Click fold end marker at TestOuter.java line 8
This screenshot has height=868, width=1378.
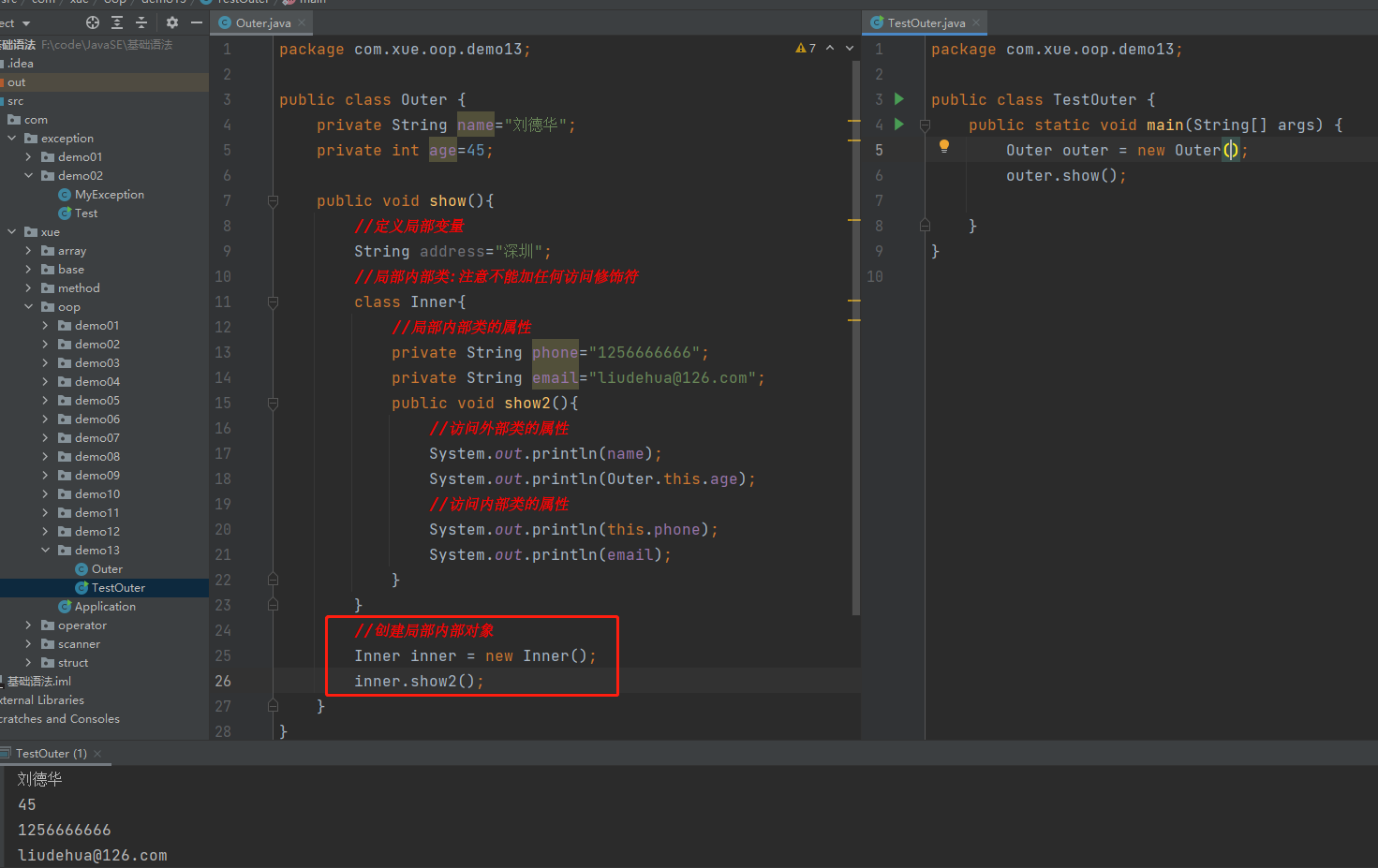pyautogui.click(x=925, y=226)
